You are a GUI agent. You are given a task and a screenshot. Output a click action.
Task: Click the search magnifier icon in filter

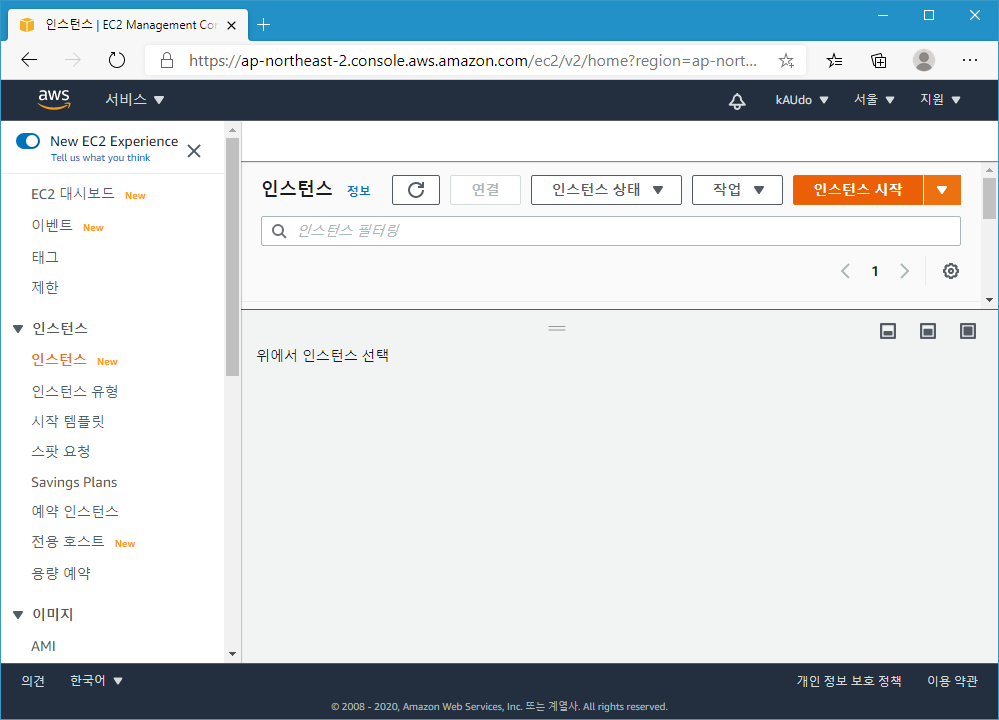[x=279, y=231]
